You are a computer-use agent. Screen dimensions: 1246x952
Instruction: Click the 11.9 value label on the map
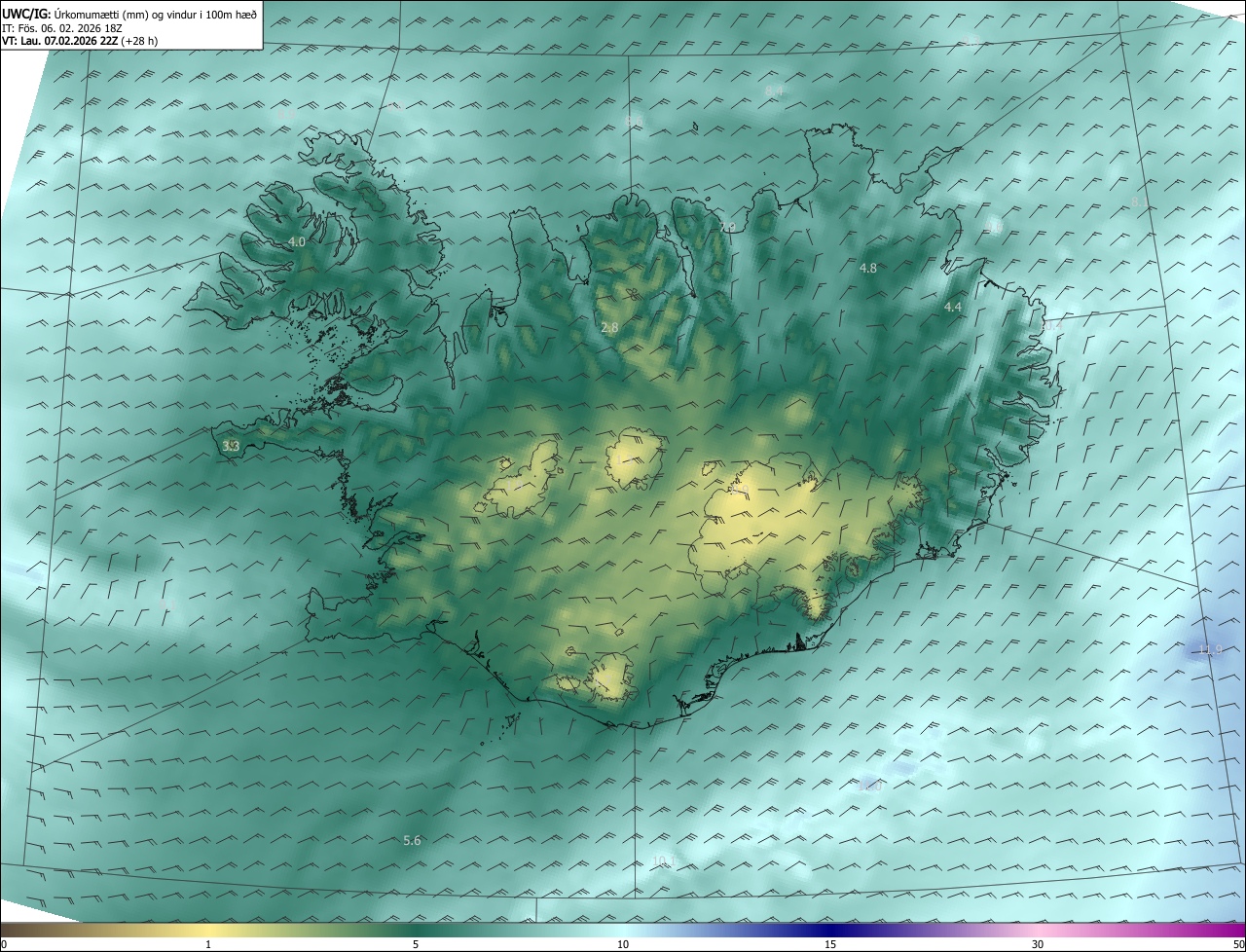pyautogui.click(x=1210, y=649)
